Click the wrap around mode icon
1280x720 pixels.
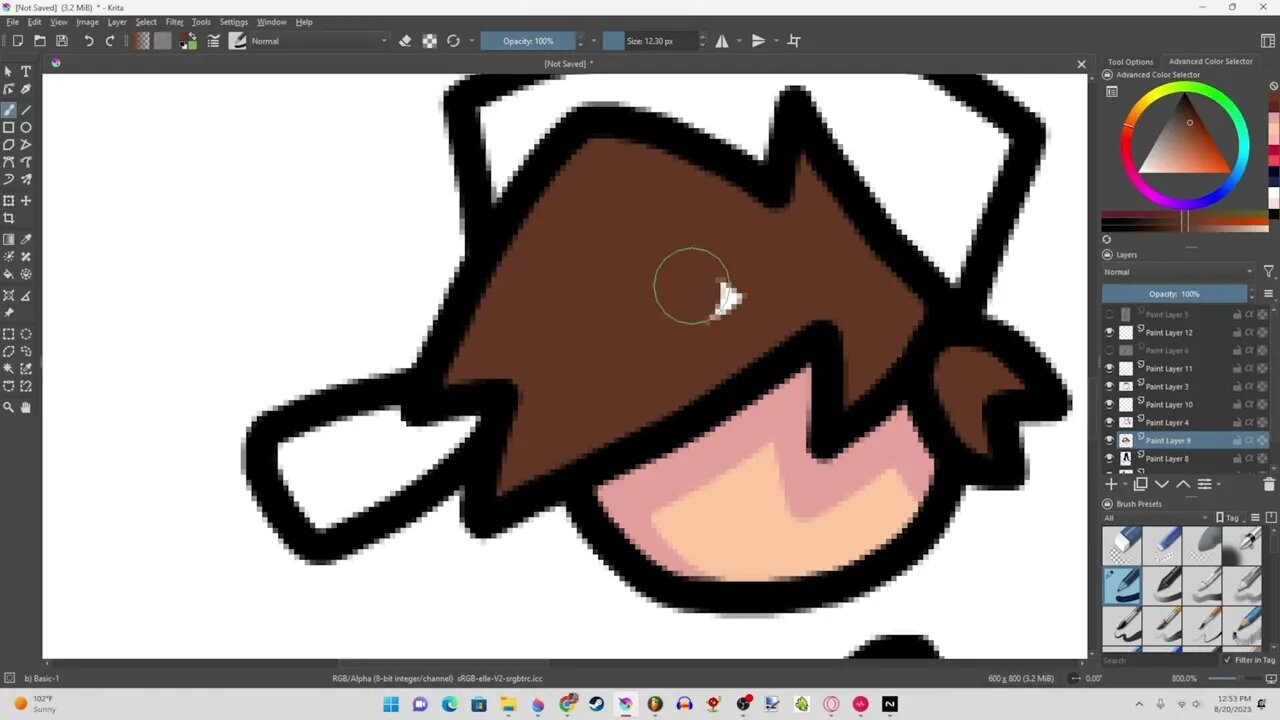pos(794,41)
